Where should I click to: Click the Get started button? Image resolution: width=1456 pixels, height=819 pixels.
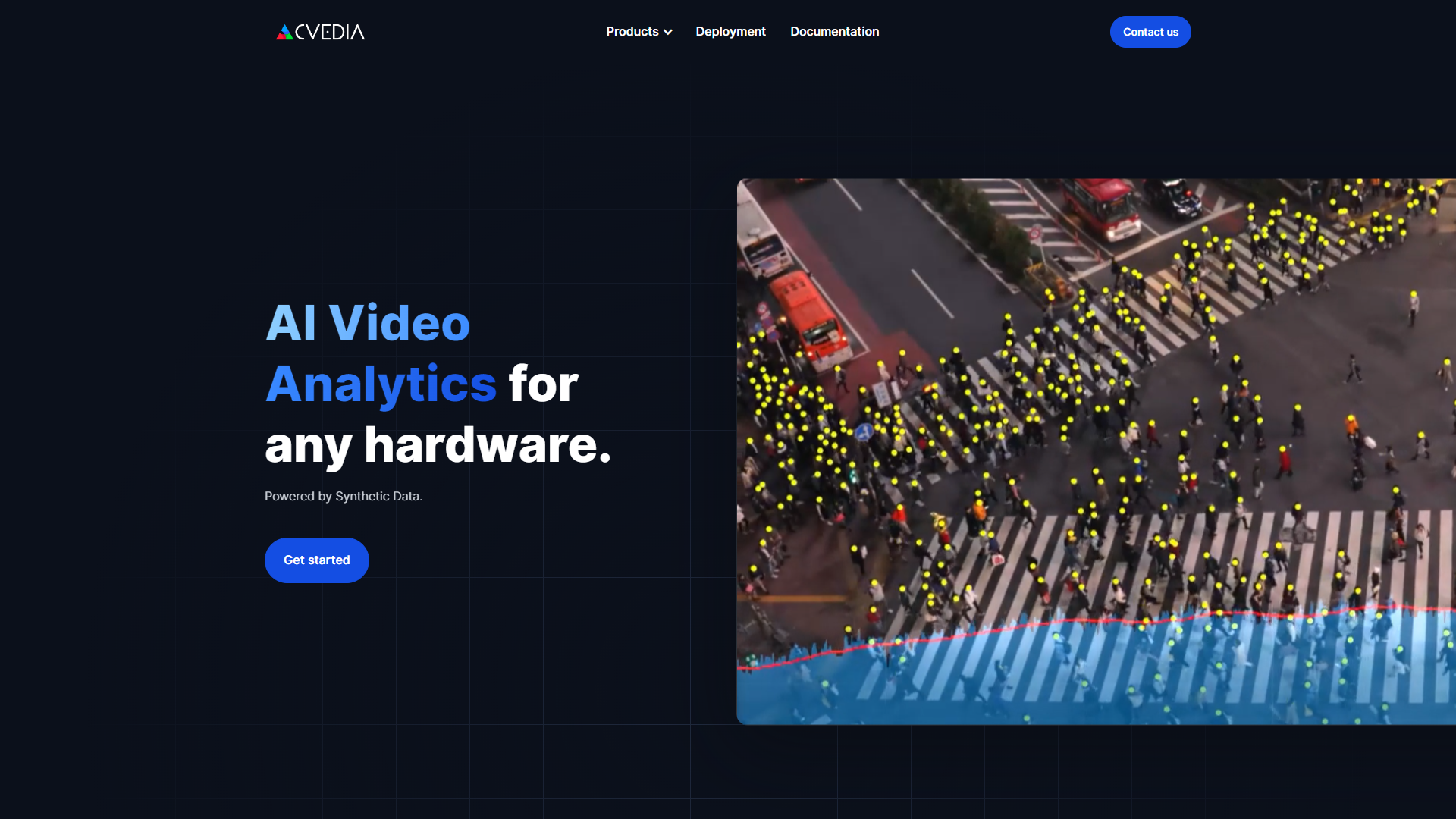[316, 560]
